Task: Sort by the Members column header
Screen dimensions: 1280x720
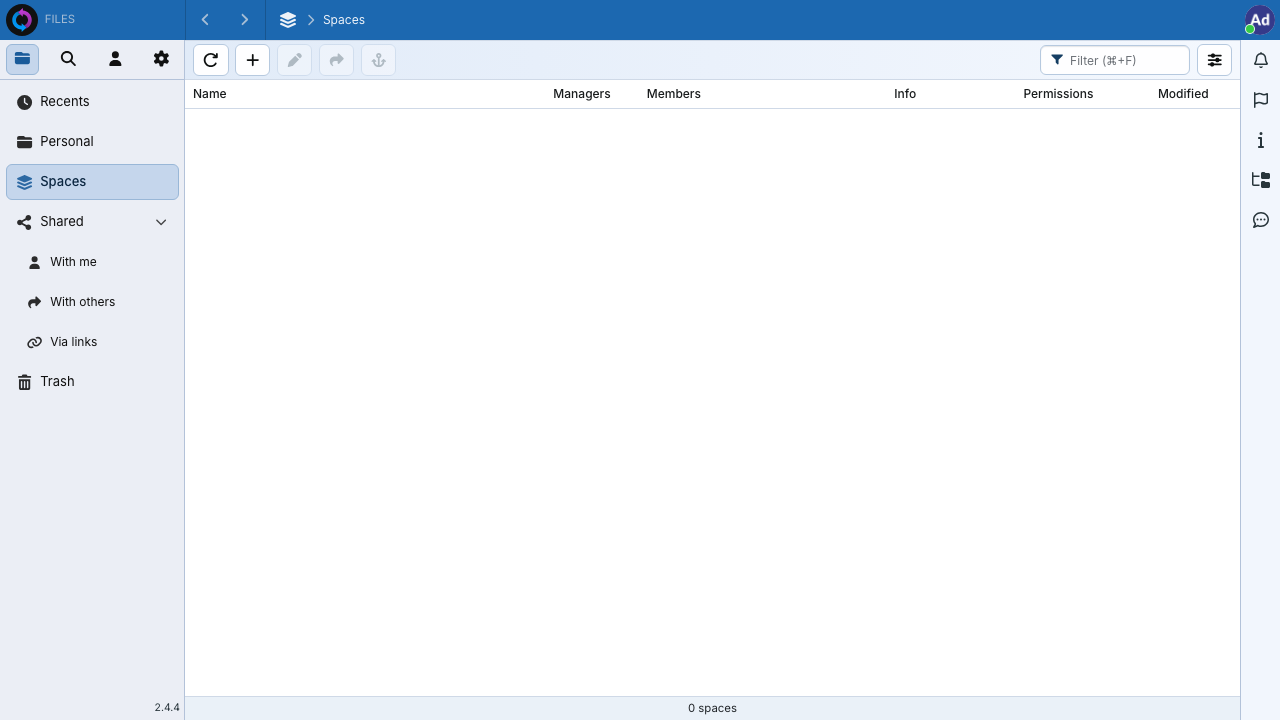Action: pyautogui.click(x=674, y=94)
